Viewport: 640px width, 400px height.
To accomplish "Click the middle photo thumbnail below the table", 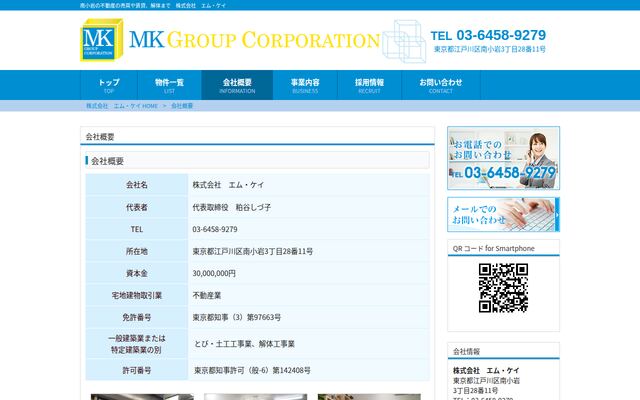I will point(256,397).
